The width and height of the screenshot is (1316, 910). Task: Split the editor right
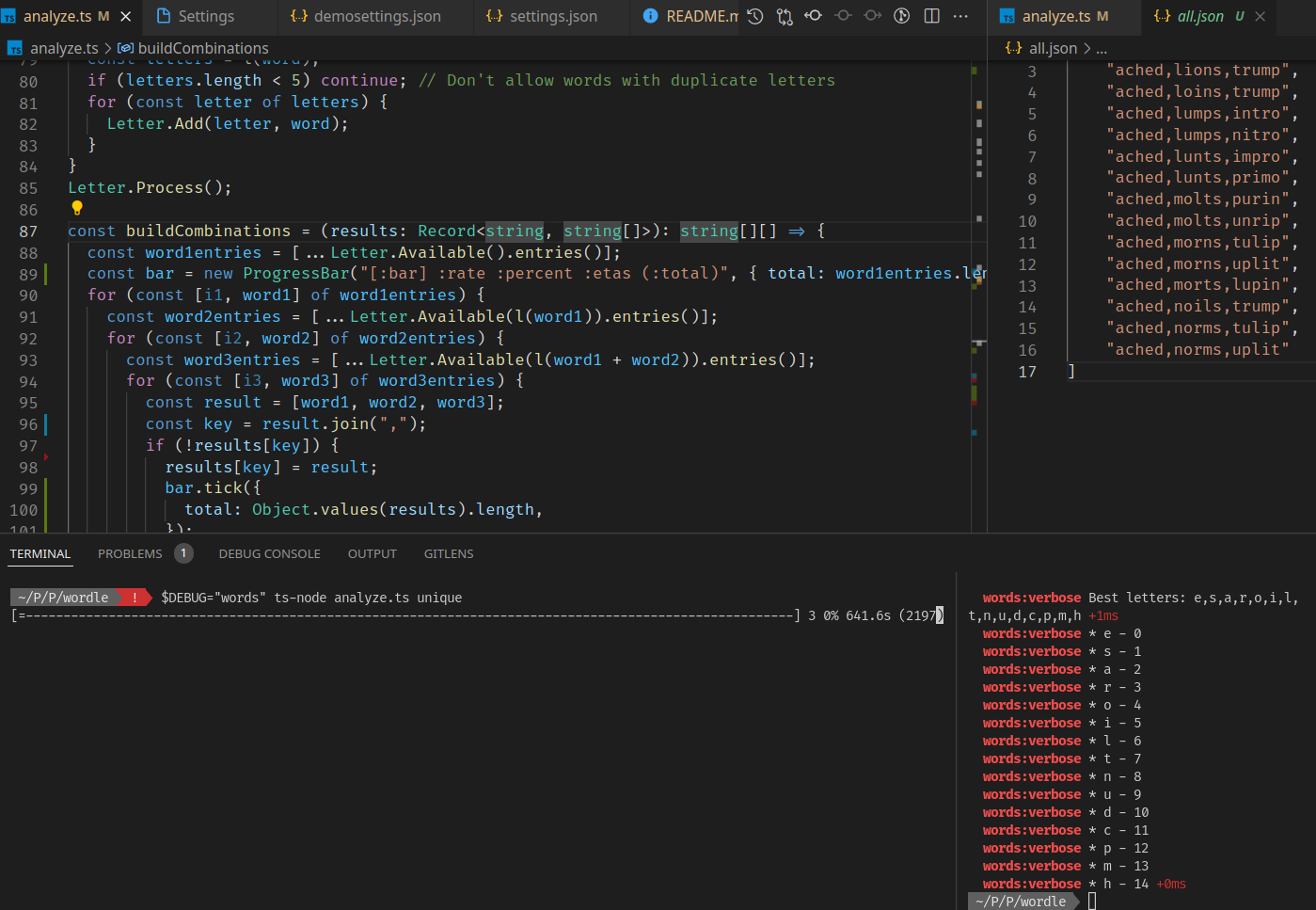coord(932,16)
